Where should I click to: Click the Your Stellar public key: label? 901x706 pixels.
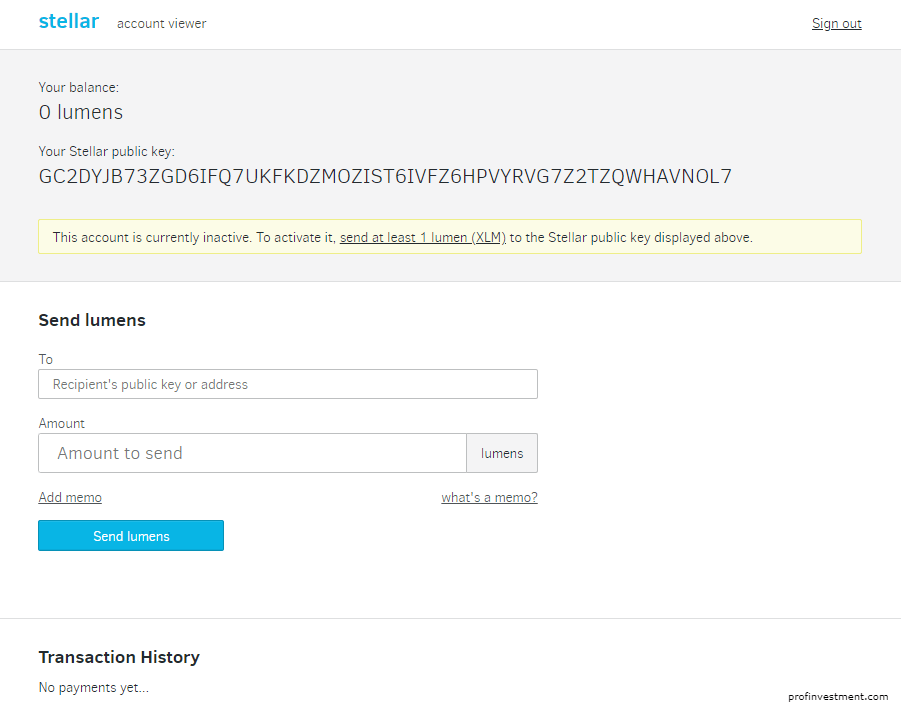point(106,151)
